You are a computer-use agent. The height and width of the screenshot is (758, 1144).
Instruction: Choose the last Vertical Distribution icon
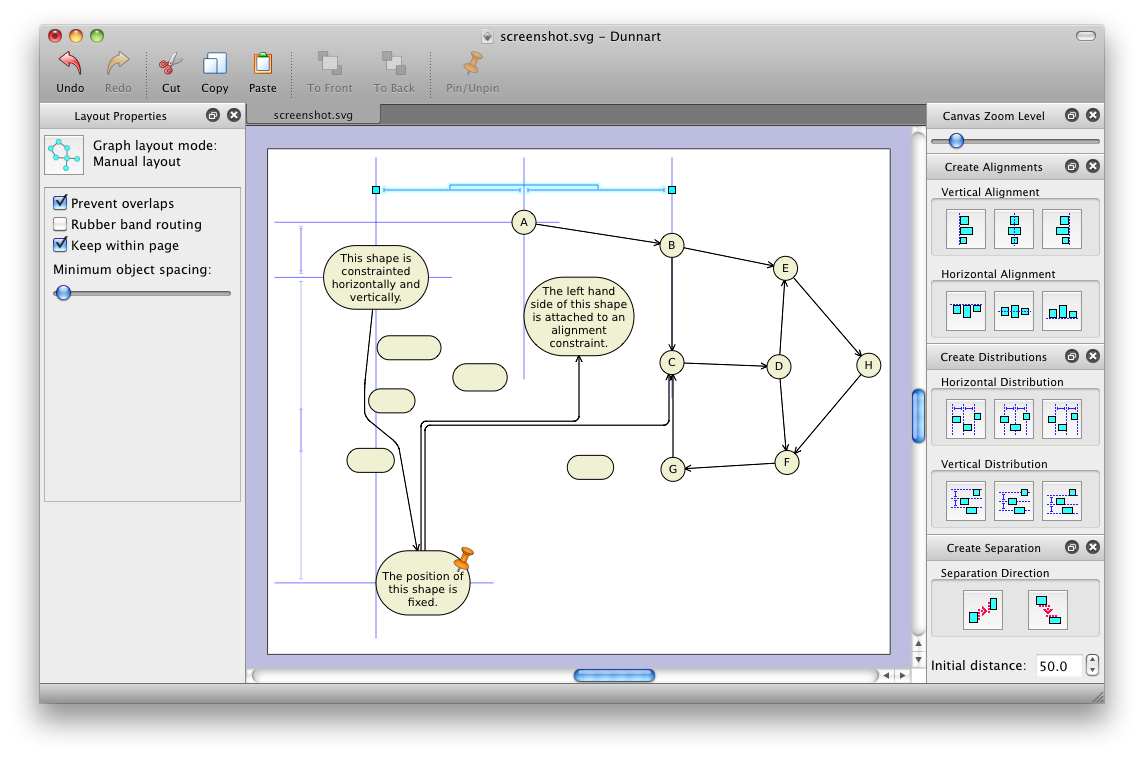tap(1062, 501)
